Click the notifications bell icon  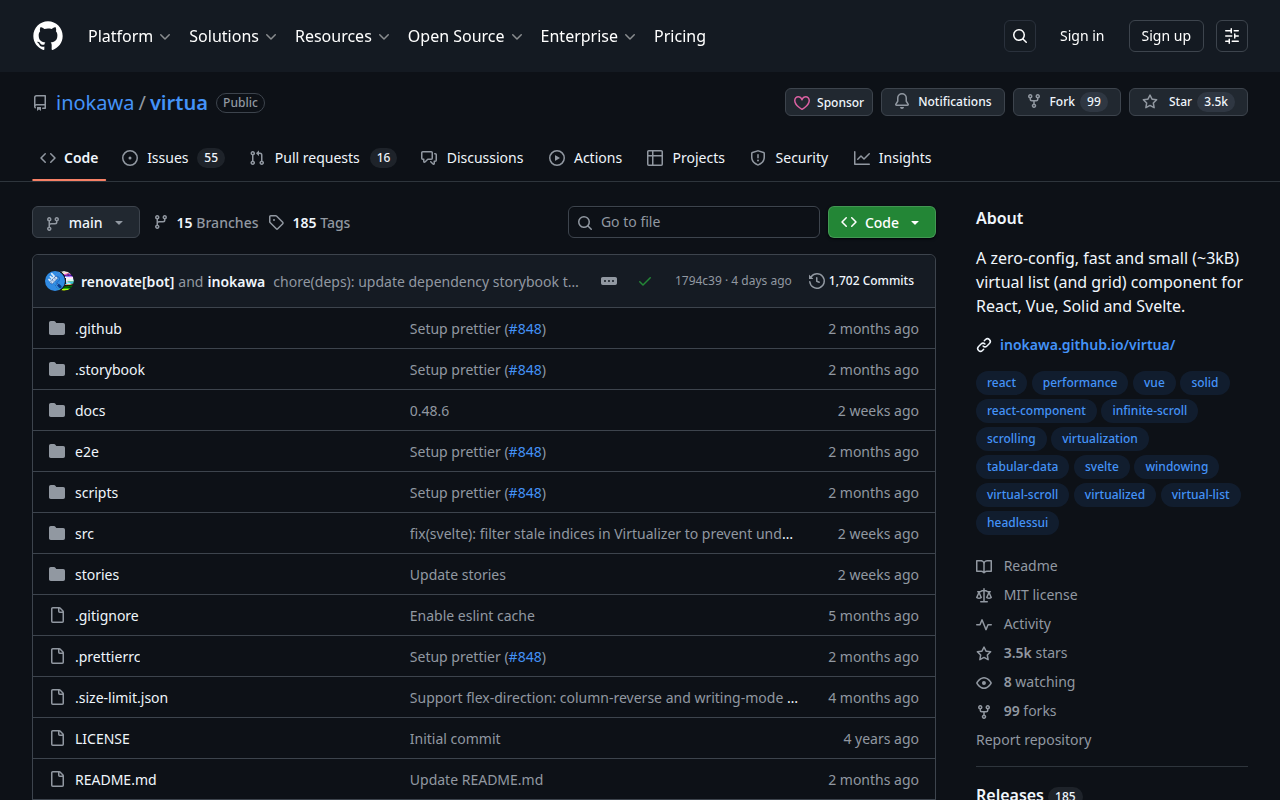pyautogui.click(x=902, y=101)
